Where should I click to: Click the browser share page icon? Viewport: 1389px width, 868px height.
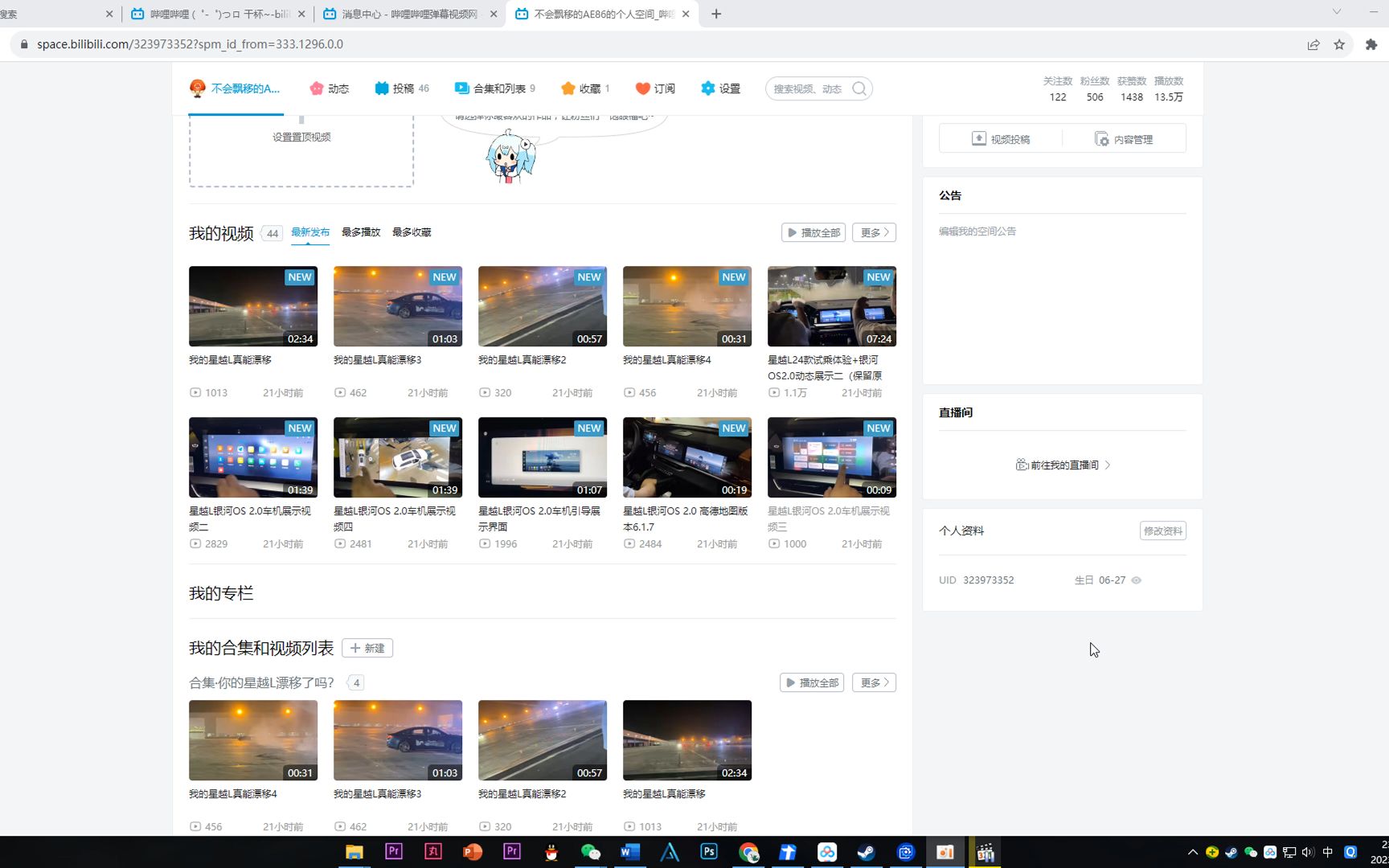[x=1313, y=44]
